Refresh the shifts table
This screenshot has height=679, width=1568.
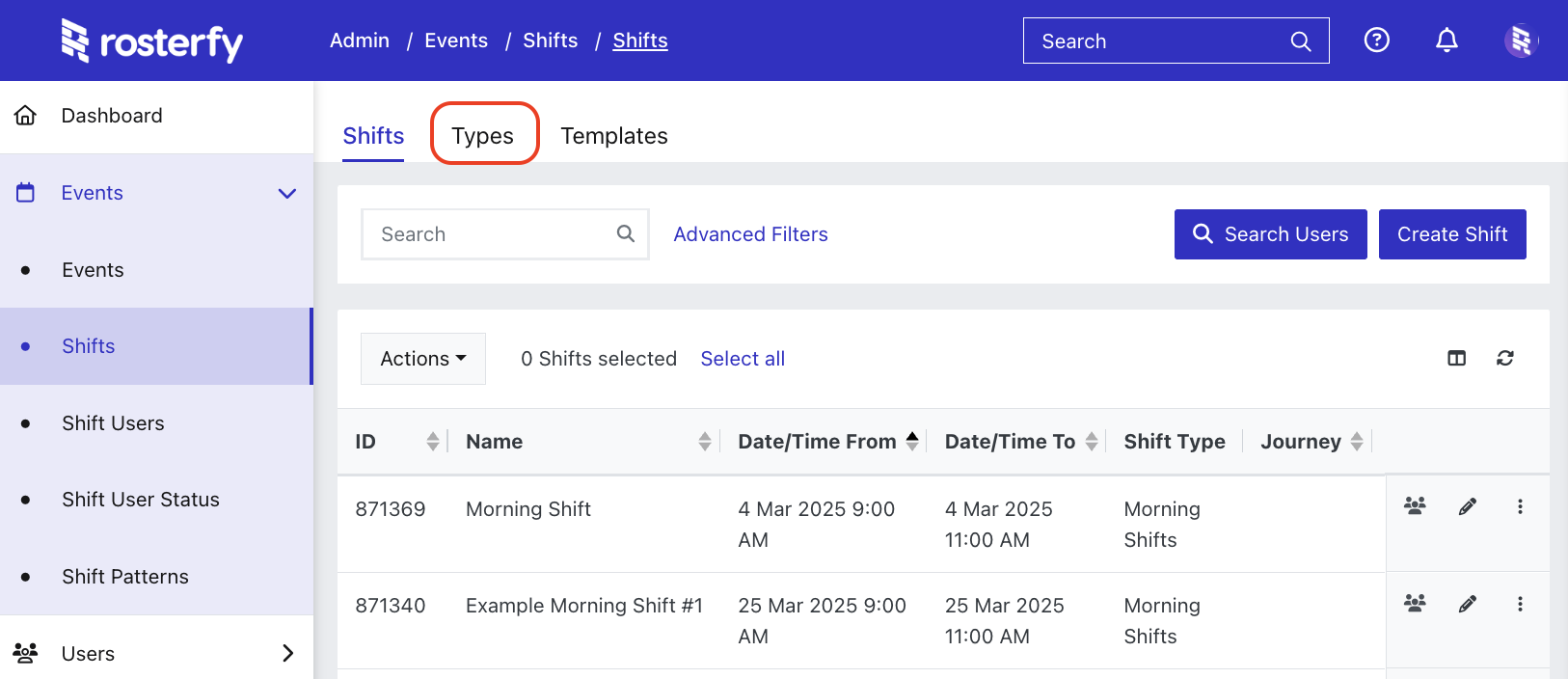[1504, 359]
